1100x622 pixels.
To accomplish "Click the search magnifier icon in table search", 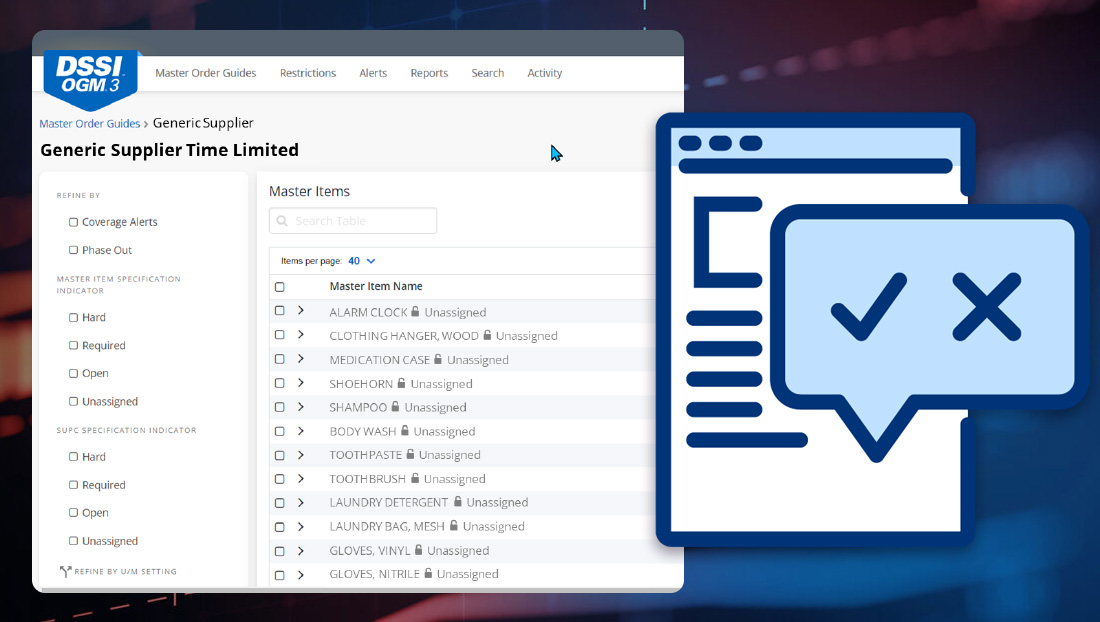I will click(x=282, y=221).
